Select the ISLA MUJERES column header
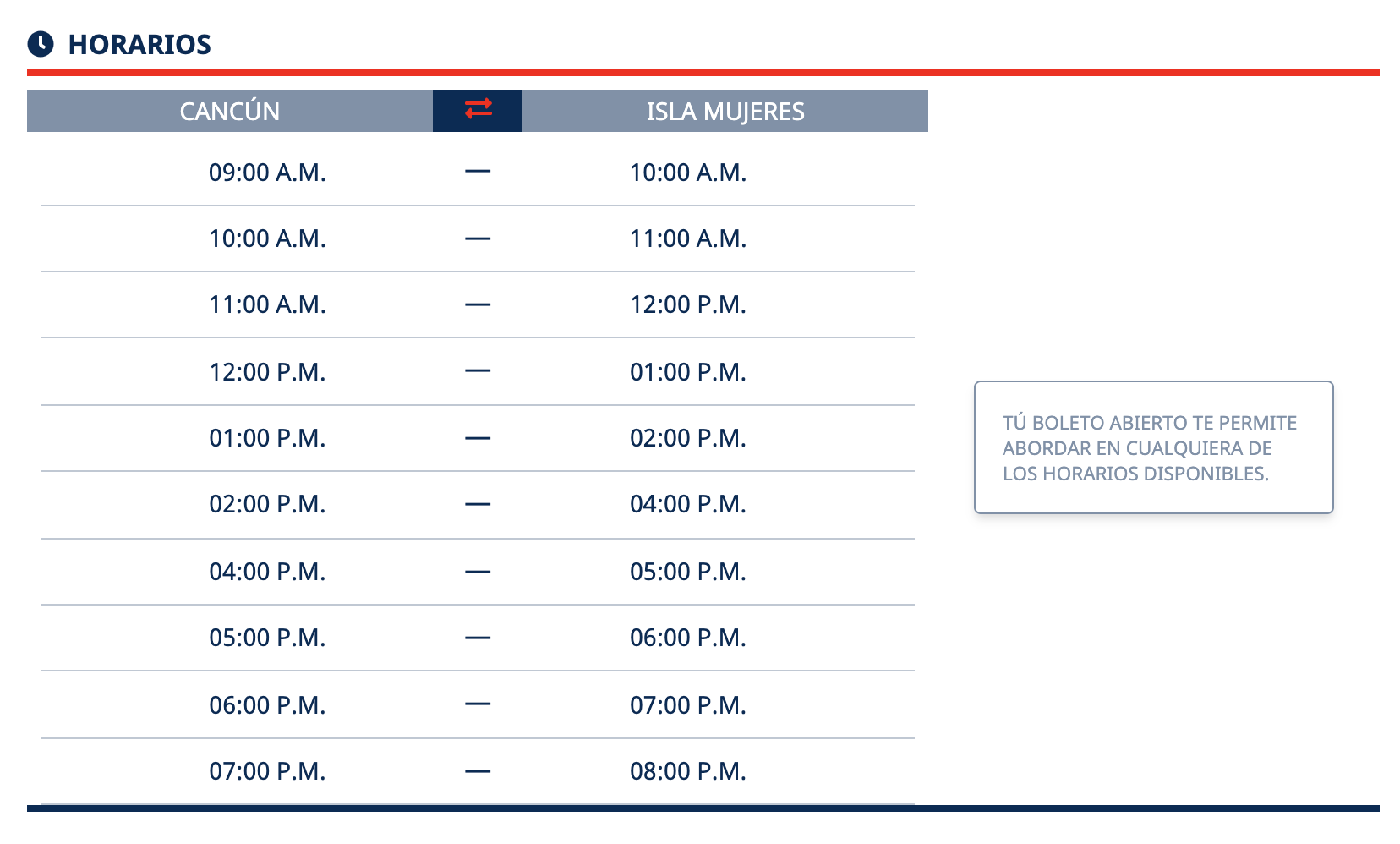Screen dimensions: 1400x844 [x=725, y=111]
